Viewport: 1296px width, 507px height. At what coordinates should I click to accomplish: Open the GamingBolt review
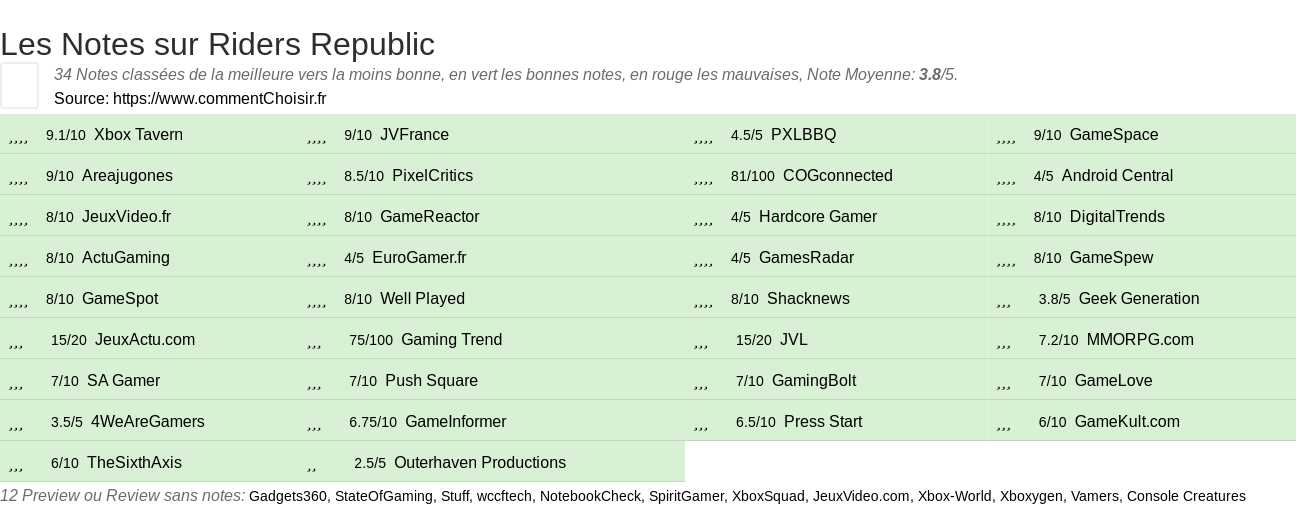click(x=813, y=381)
